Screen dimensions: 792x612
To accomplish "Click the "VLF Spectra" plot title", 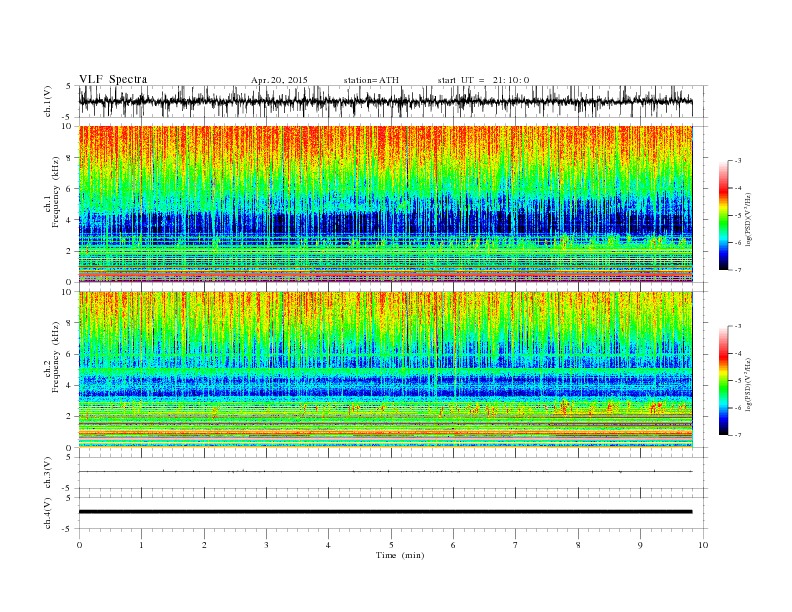I will [113, 79].
